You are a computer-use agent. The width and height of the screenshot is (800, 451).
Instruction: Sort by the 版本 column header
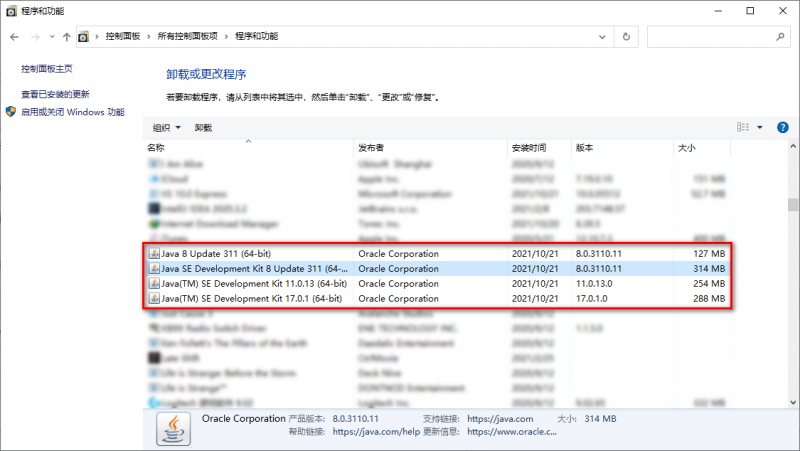pyautogui.click(x=622, y=147)
